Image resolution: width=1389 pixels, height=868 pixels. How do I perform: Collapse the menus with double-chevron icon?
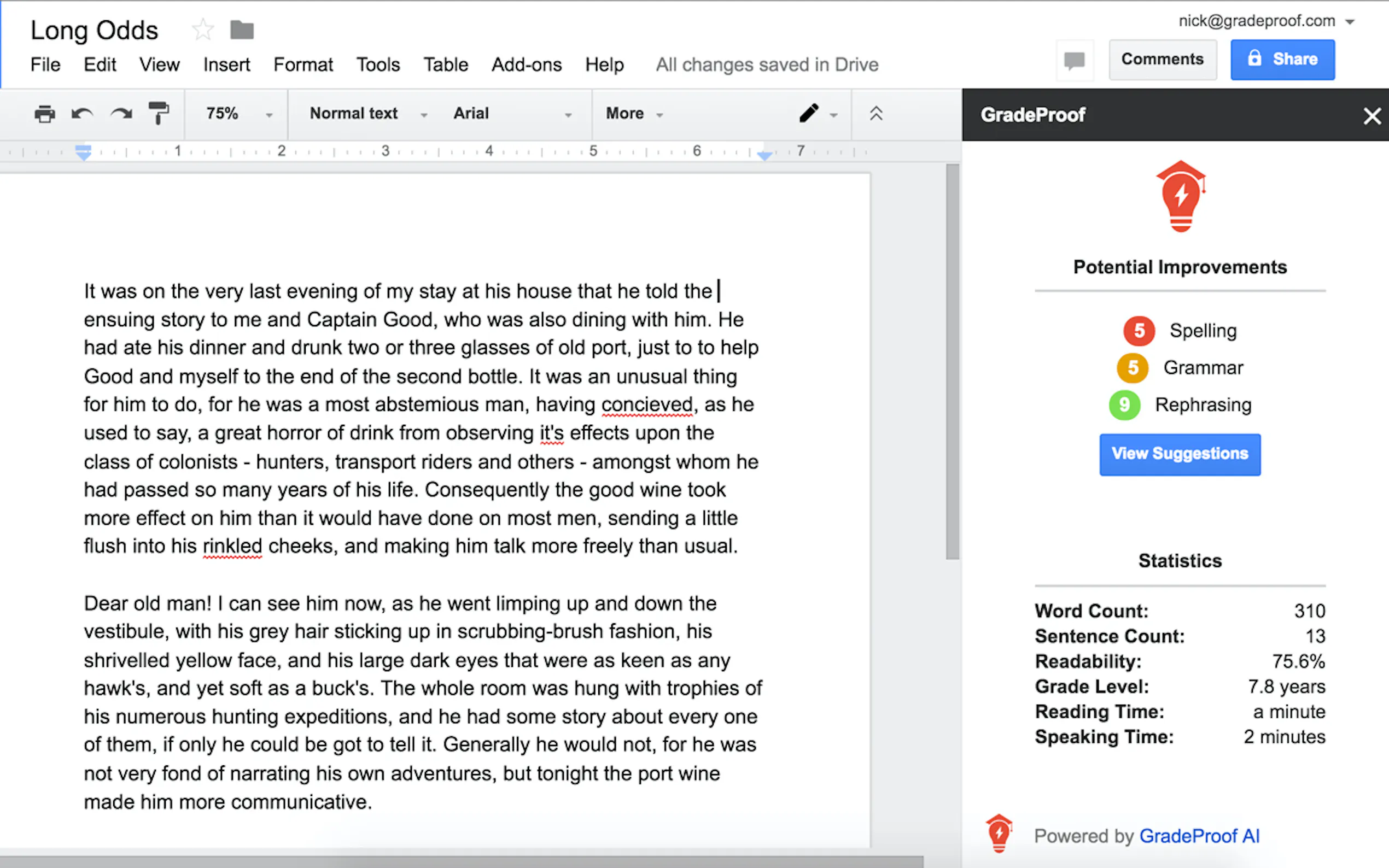876,114
